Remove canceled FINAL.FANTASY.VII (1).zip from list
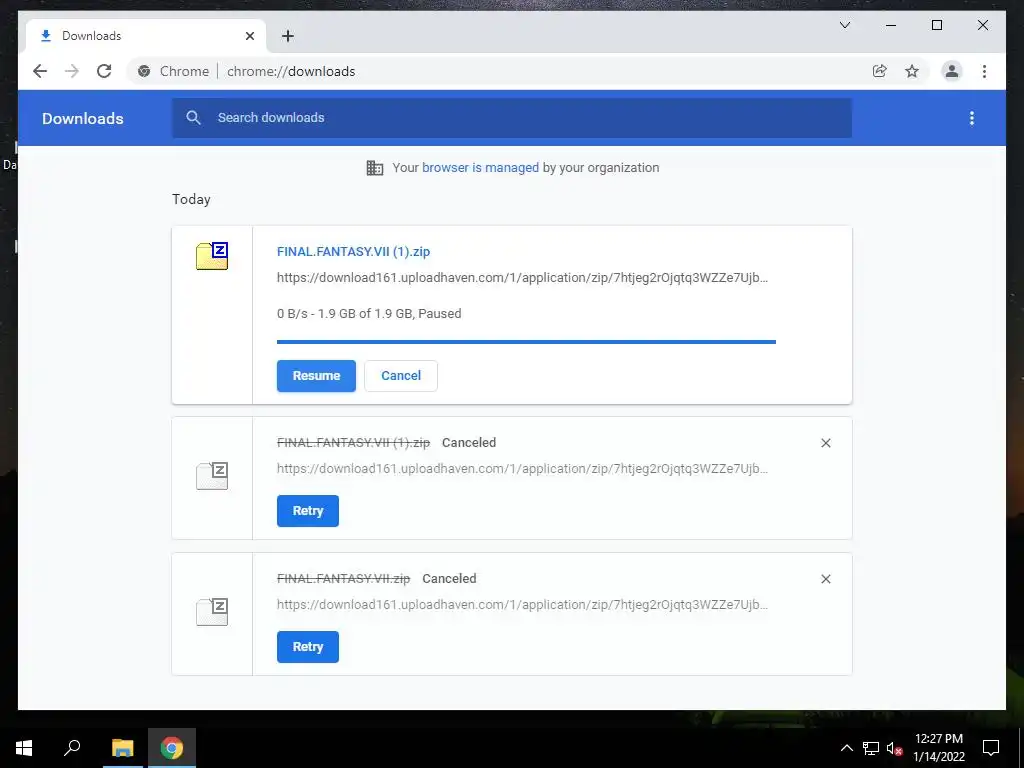 pyautogui.click(x=825, y=443)
